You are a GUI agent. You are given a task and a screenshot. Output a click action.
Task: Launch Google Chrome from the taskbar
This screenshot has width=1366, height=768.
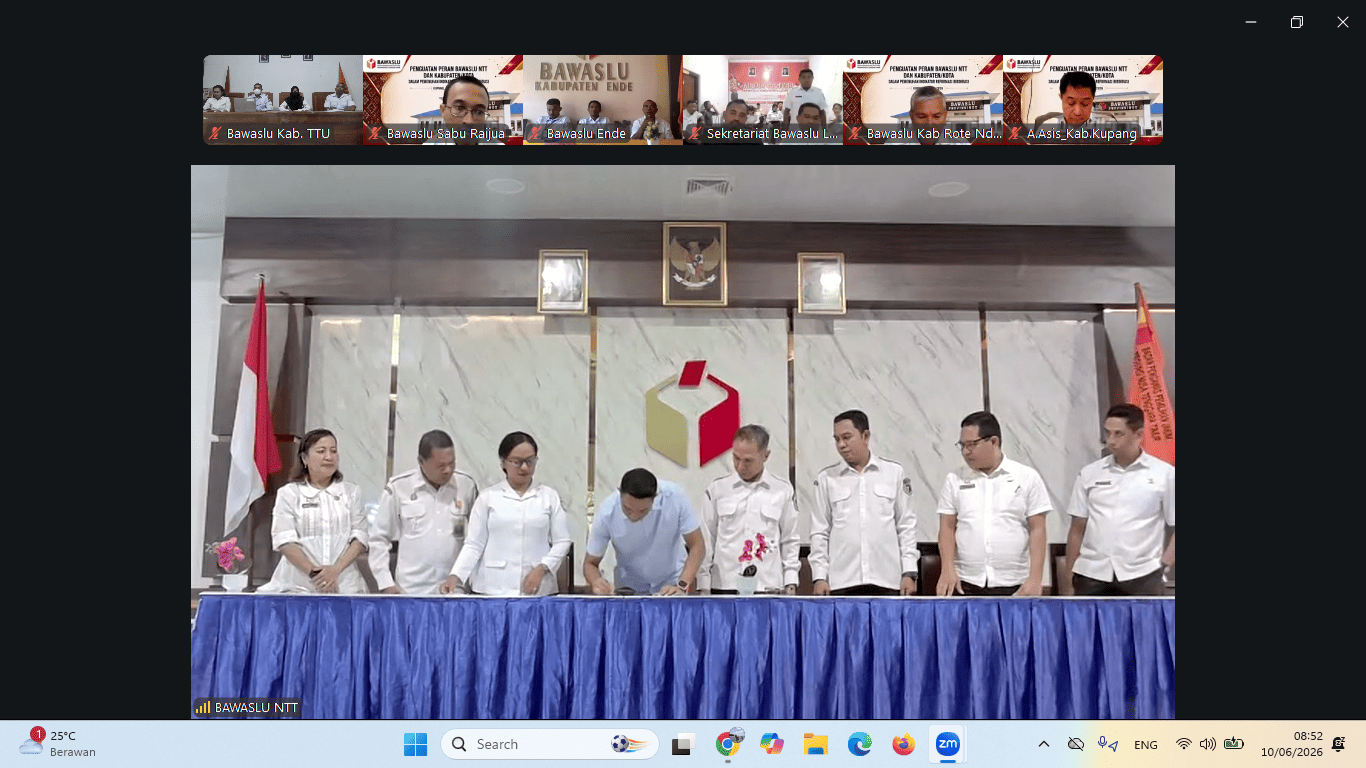click(x=728, y=744)
